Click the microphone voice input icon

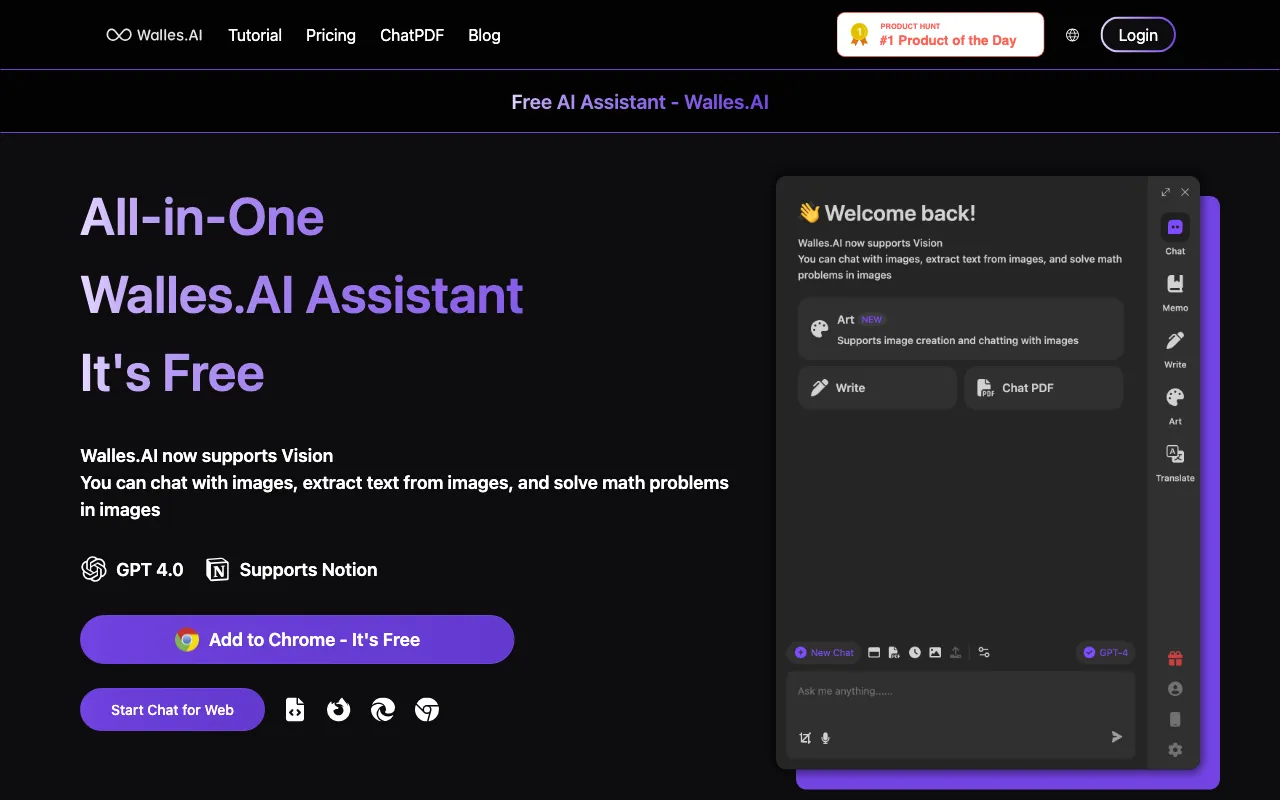click(826, 738)
